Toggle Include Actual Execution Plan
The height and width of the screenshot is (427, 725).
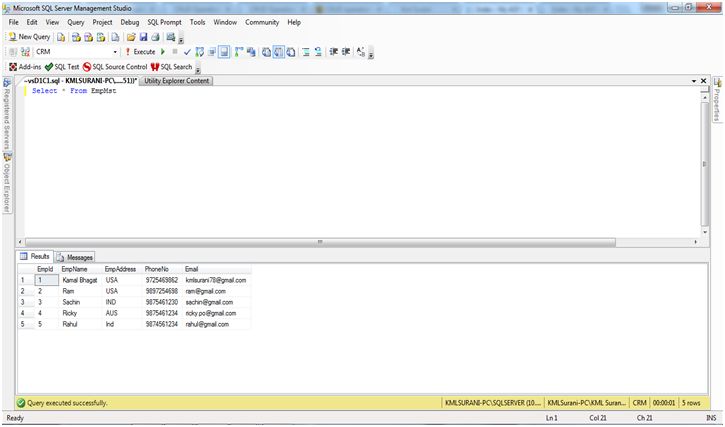click(x=238, y=52)
